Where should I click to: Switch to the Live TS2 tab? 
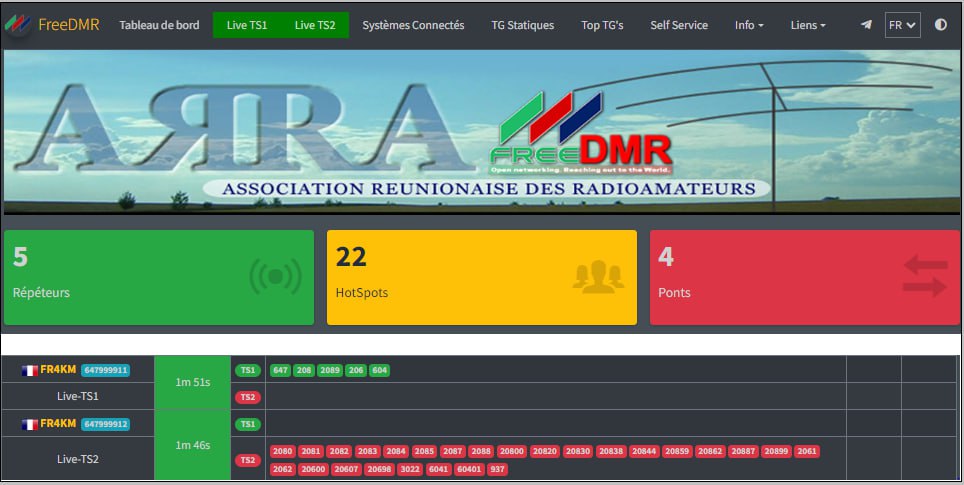click(x=315, y=25)
